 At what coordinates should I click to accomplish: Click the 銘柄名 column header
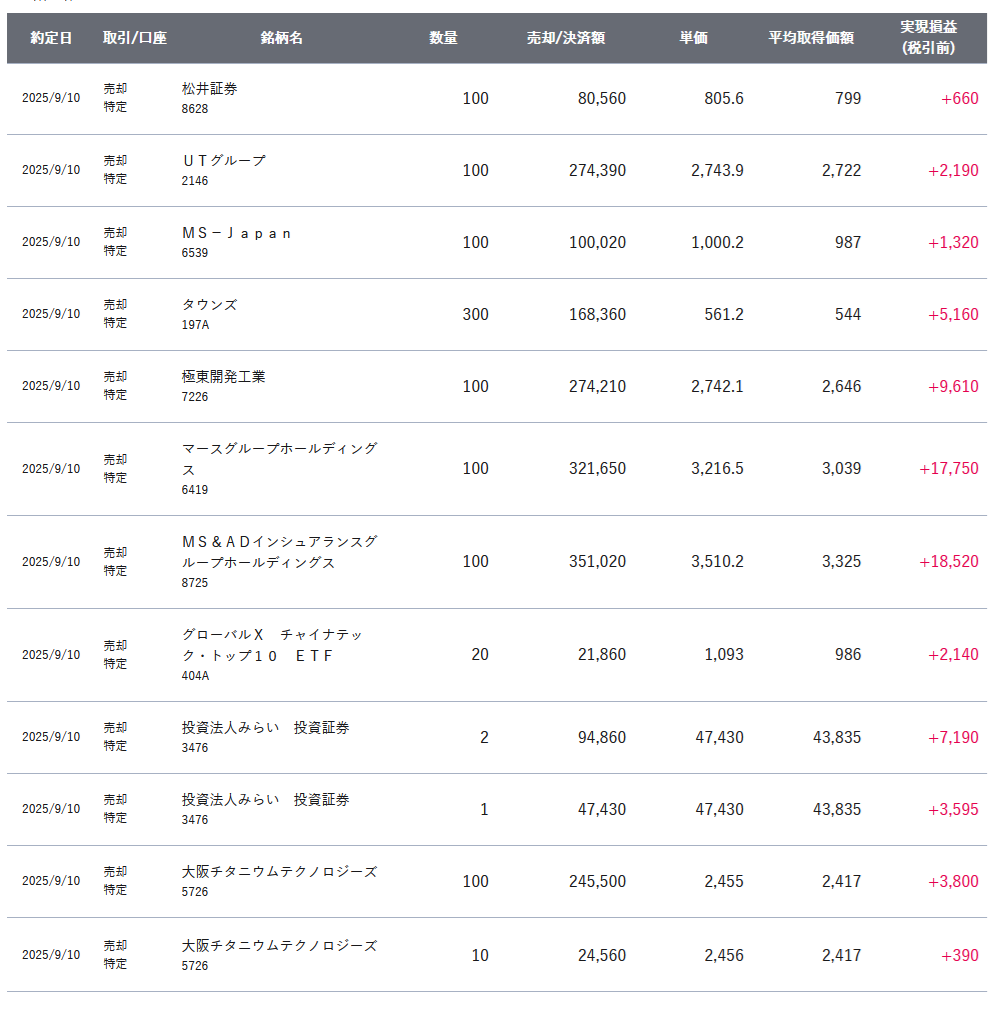281,38
